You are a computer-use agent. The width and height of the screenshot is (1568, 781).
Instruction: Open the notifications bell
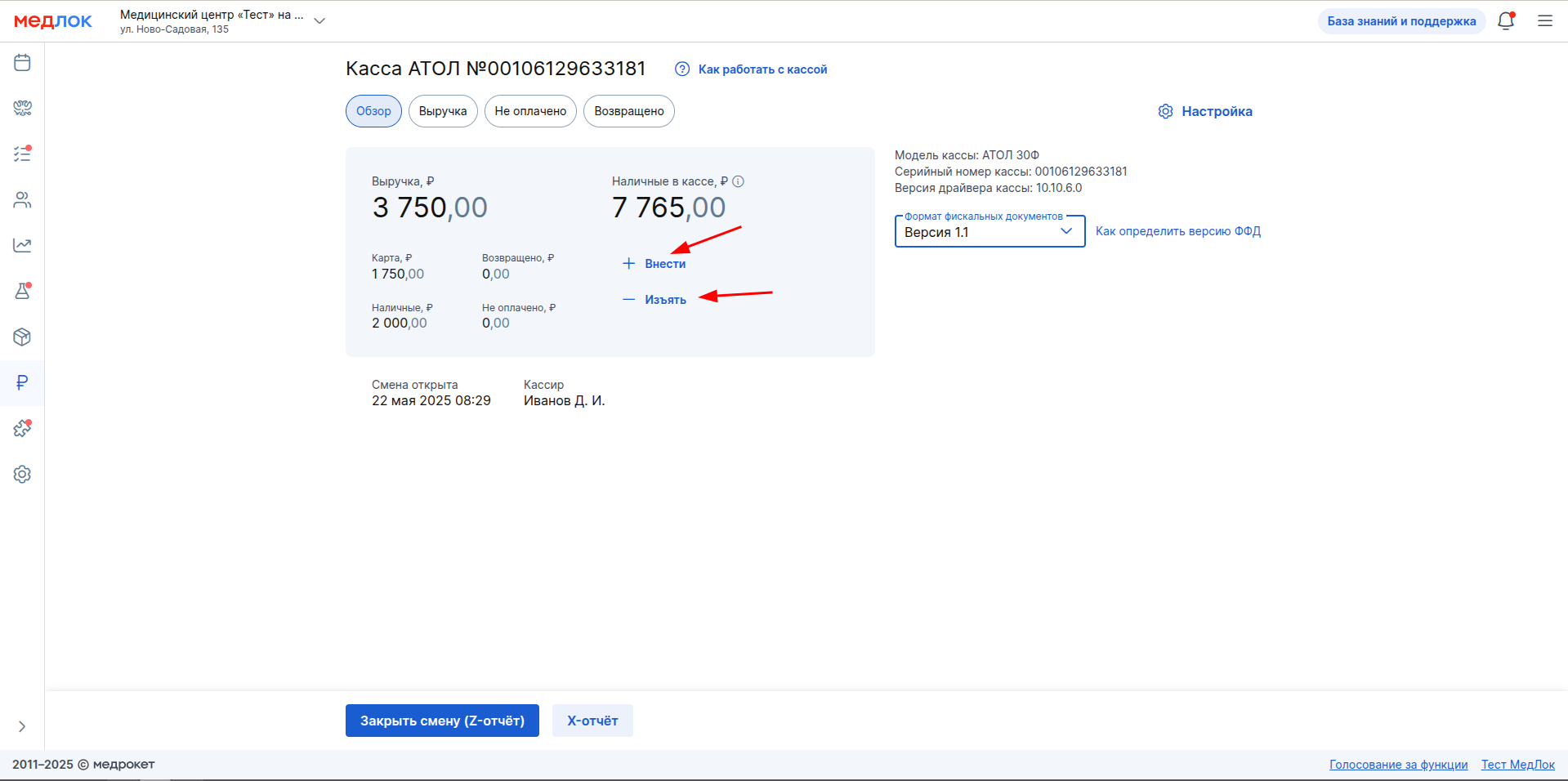(1506, 21)
